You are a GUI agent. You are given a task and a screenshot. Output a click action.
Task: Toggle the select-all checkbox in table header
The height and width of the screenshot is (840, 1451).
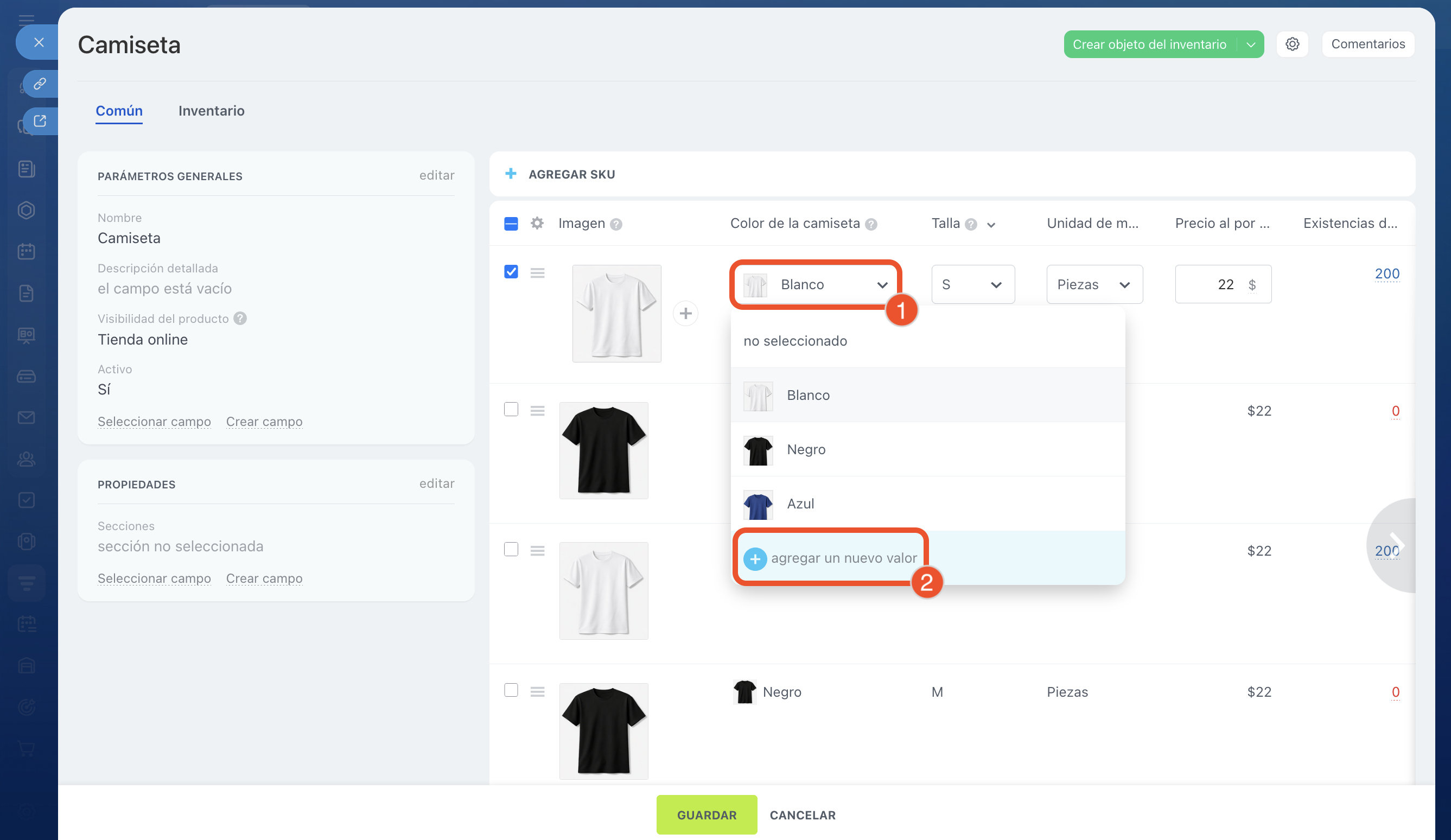point(511,224)
